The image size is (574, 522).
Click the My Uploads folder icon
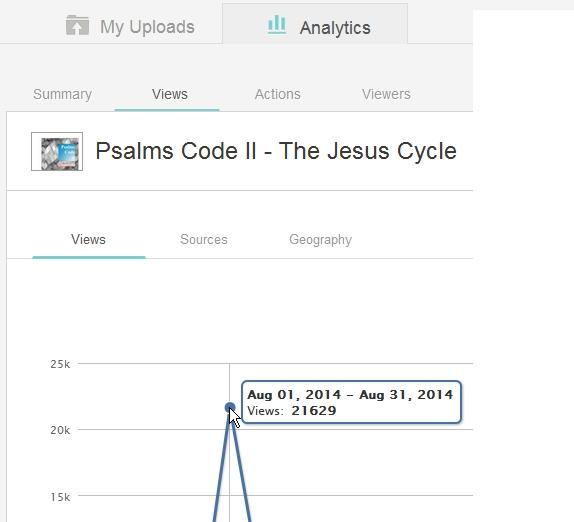(x=77, y=25)
